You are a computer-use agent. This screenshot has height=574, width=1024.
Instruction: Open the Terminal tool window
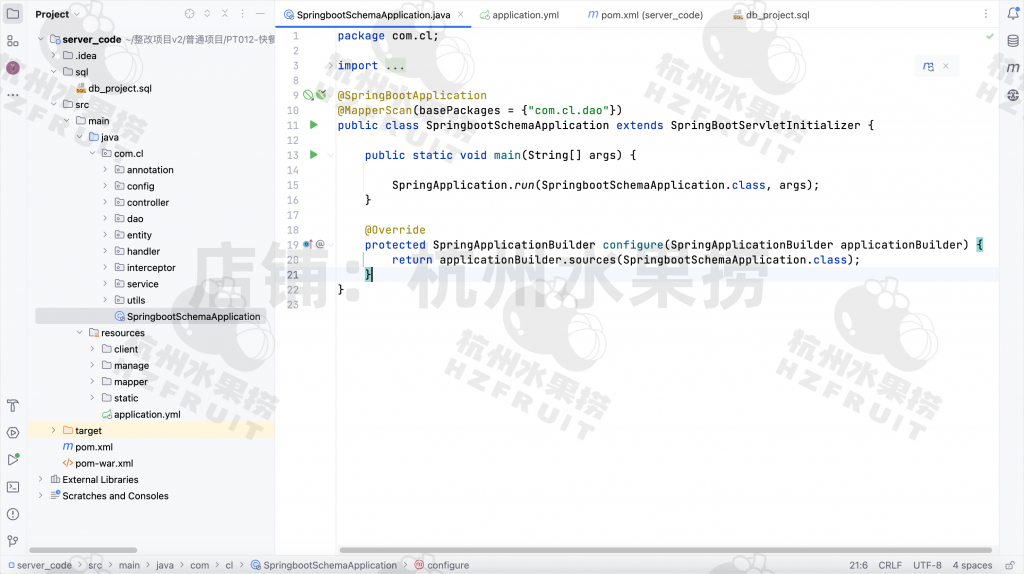pyautogui.click(x=13, y=487)
